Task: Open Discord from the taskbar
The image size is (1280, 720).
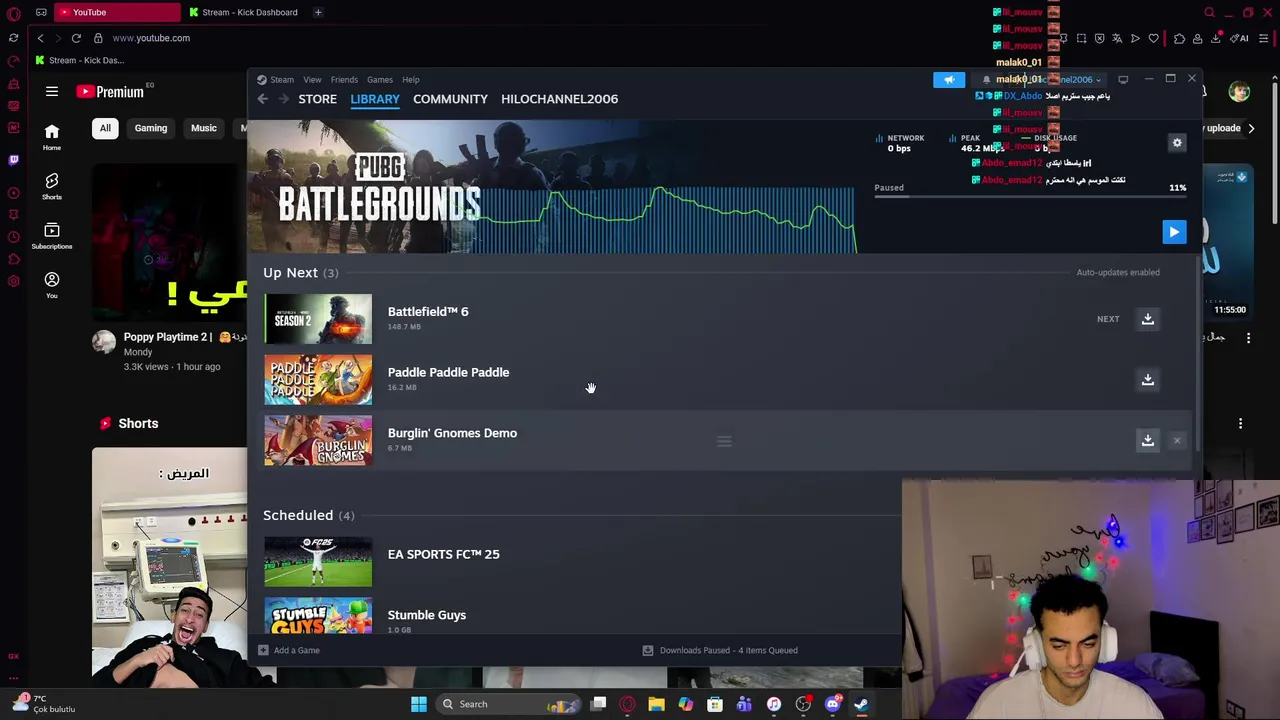Action: [x=832, y=704]
